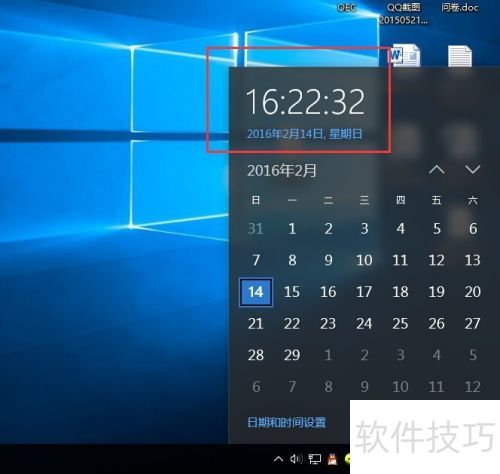Select bright February 10 in second week

pyautogui.click(x=364, y=260)
